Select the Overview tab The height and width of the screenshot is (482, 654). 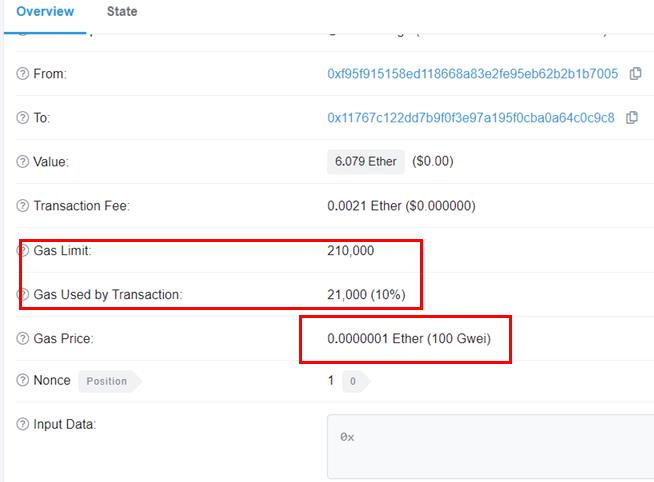pos(45,12)
